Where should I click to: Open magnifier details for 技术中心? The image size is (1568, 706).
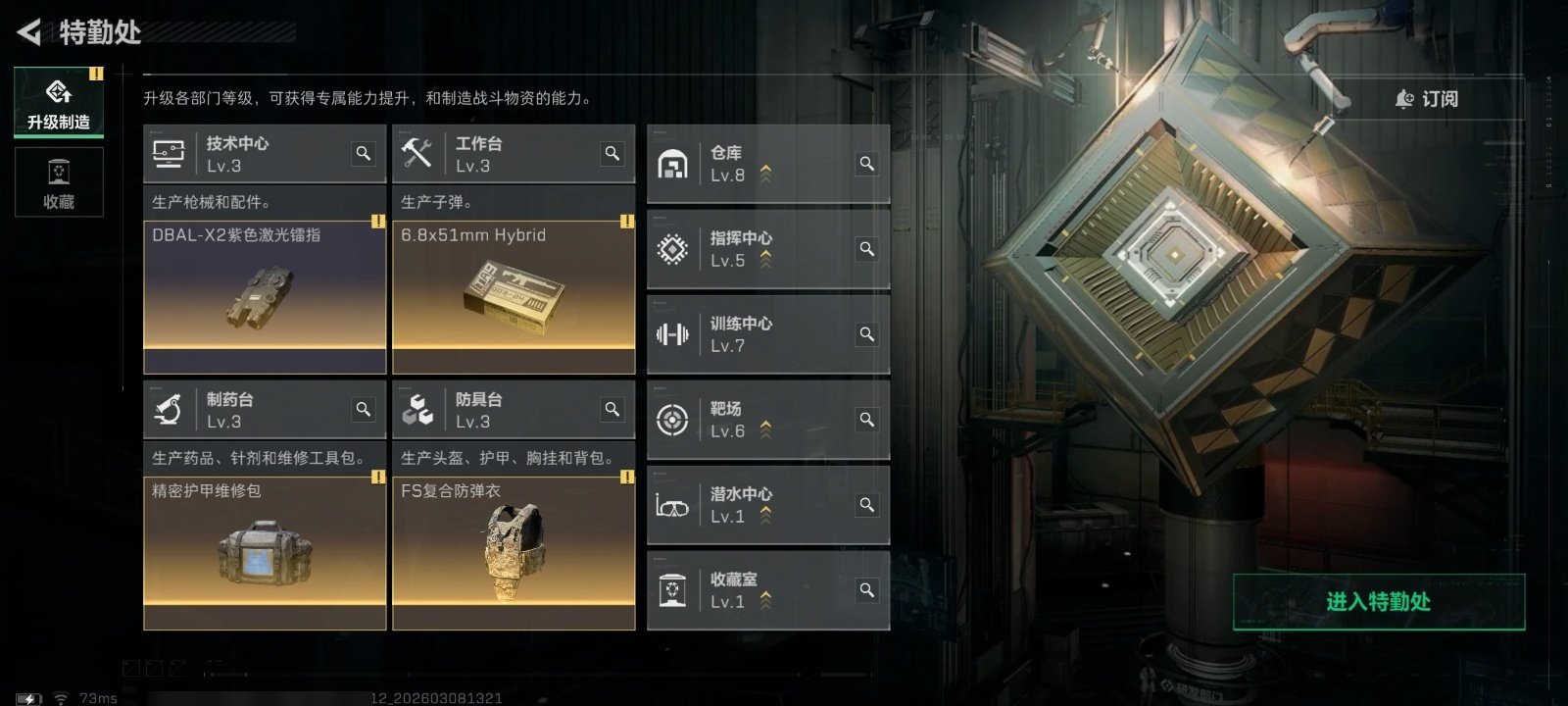[364, 154]
